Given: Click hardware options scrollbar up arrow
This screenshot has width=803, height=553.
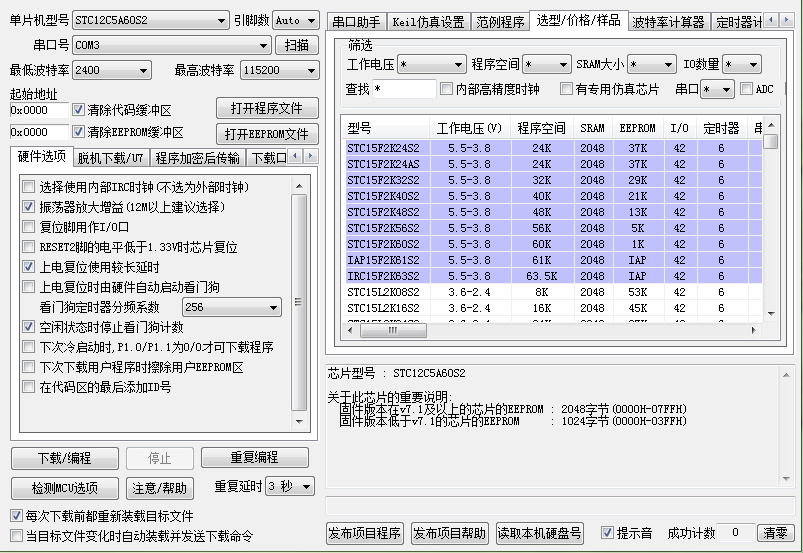Looking at the screenshot, I should click(299, 186).
